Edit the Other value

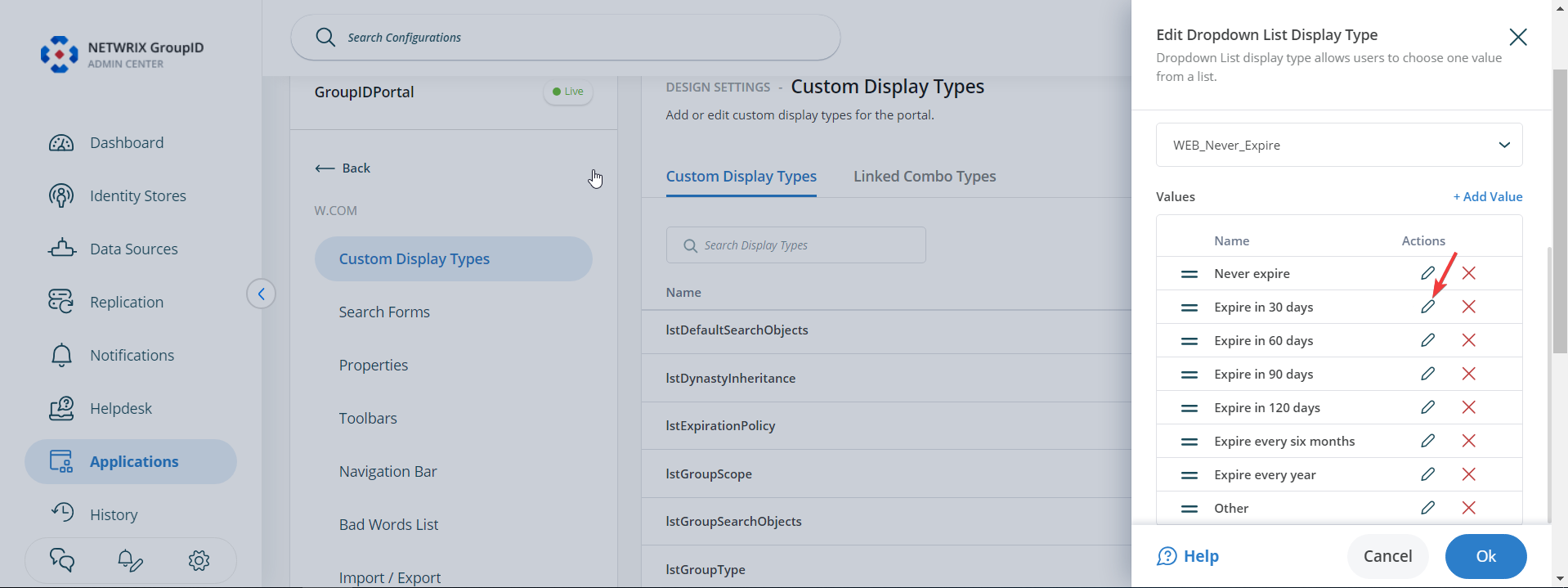click(x=1427, y=508)
